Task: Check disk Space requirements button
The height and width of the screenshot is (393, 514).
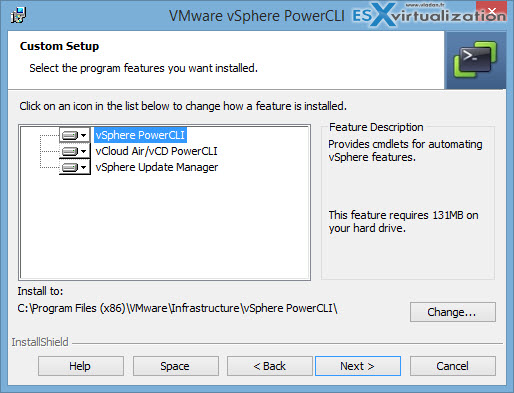Action: coord(176,366)
